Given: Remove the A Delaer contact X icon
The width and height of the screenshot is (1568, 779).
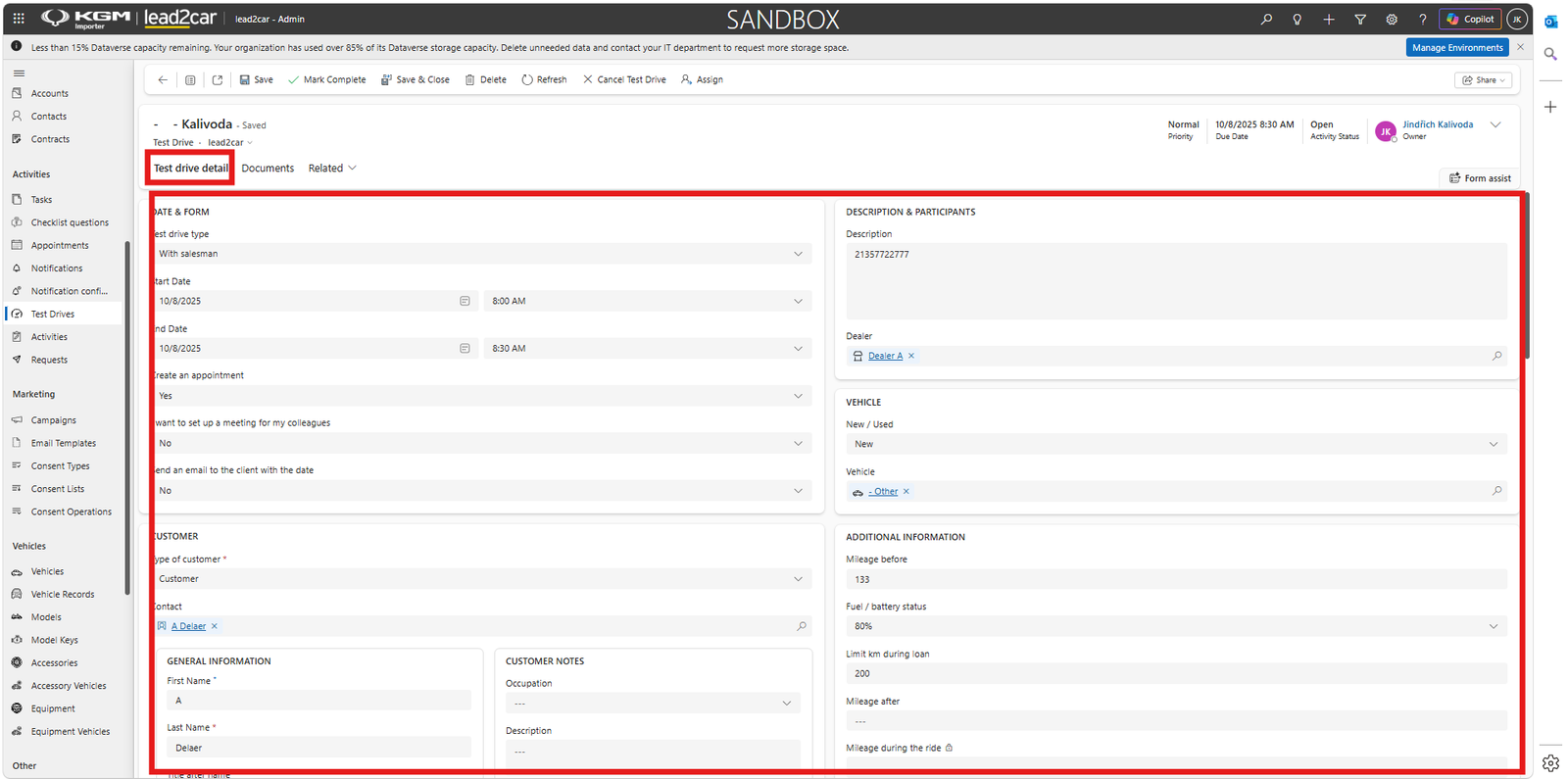Looking at the screenshot, I should click(x=215, y=626).
